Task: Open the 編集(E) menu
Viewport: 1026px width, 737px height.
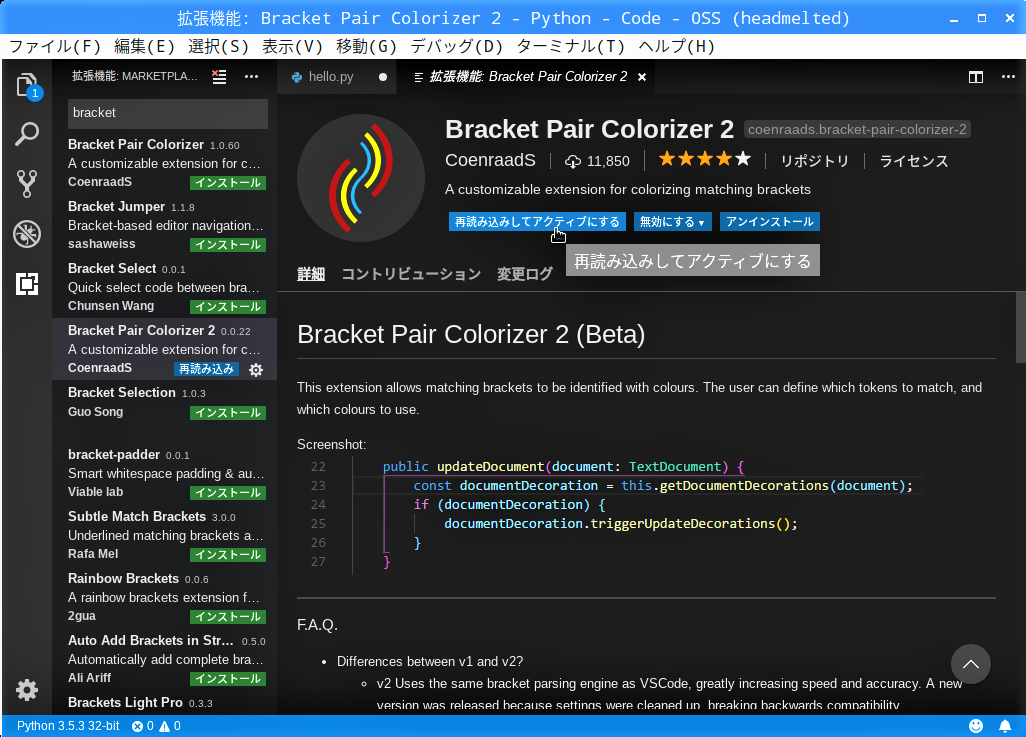Action: point(145,46)
